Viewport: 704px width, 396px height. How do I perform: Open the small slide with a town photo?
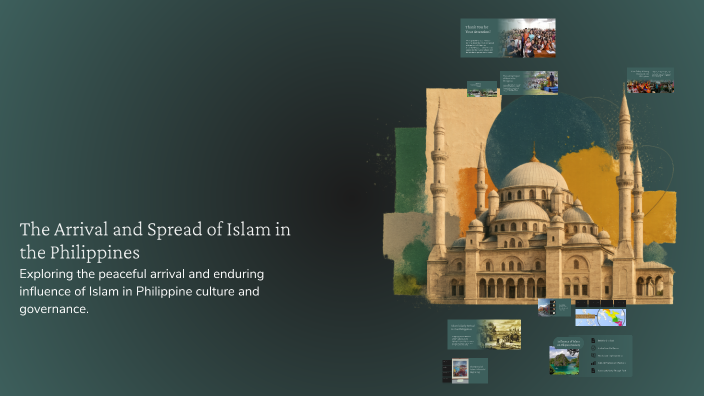(x=554, y=308)
